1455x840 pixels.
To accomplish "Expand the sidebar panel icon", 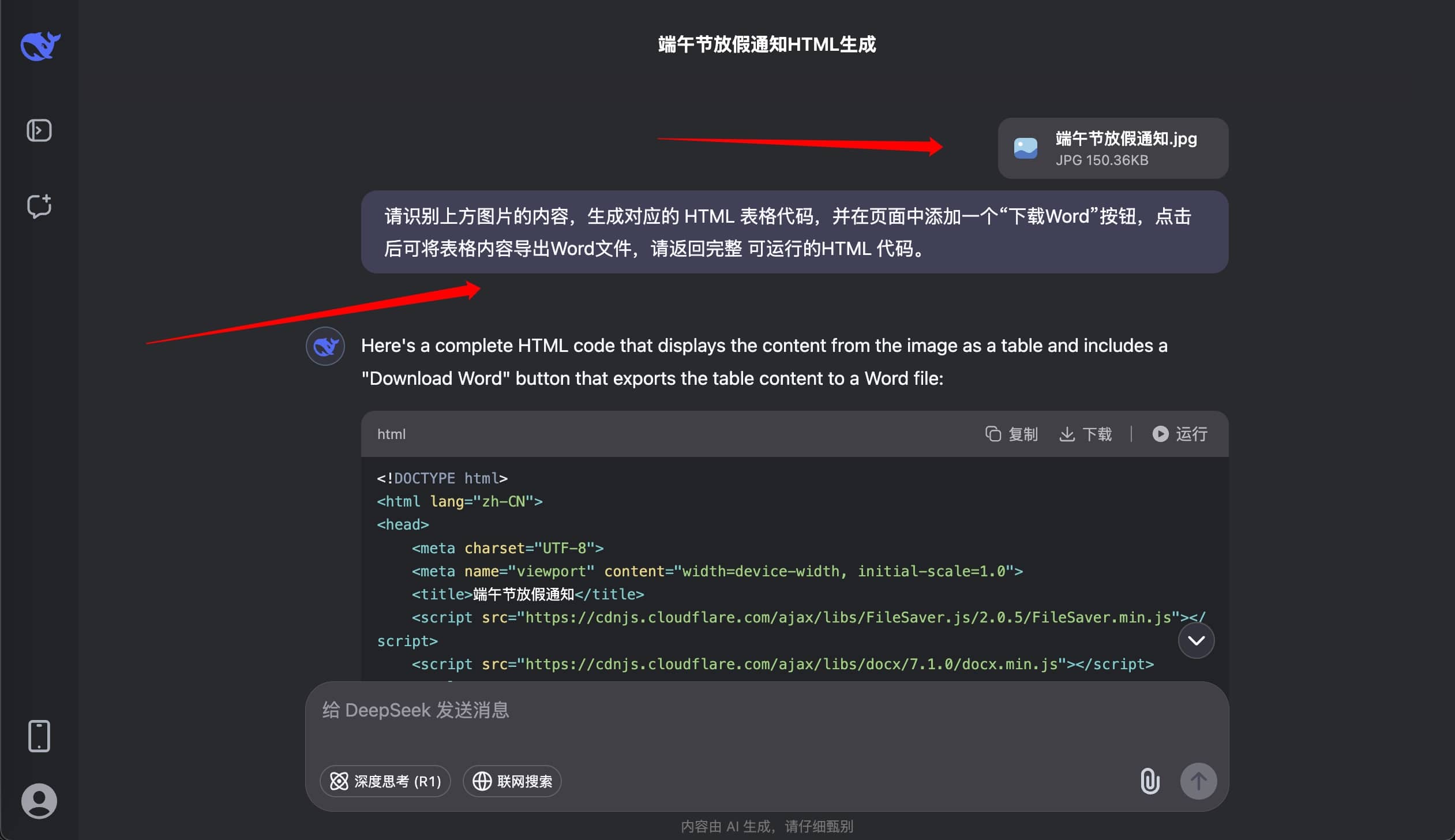I will pyautogui.click(x=39, y=130).
